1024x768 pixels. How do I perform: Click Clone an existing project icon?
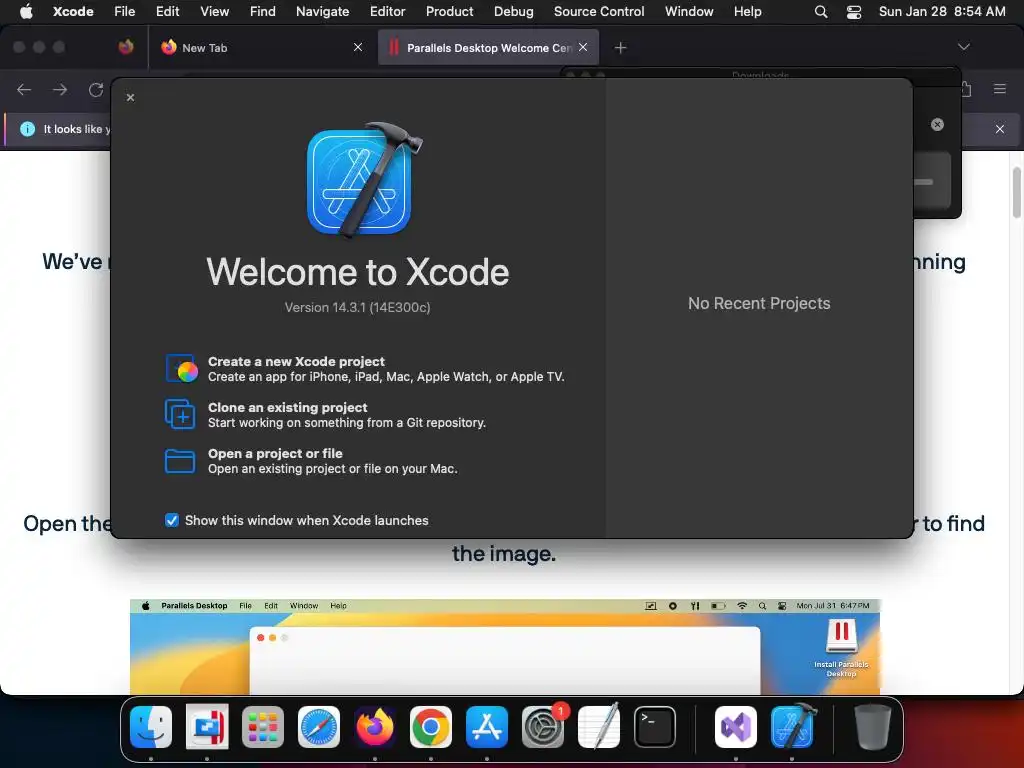(180, 414)
